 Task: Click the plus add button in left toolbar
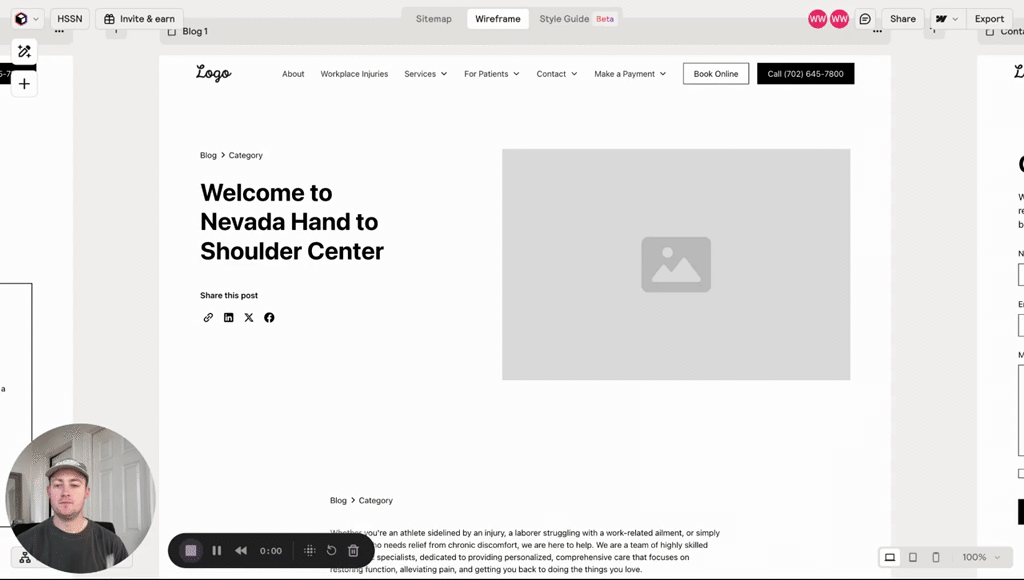25,84
